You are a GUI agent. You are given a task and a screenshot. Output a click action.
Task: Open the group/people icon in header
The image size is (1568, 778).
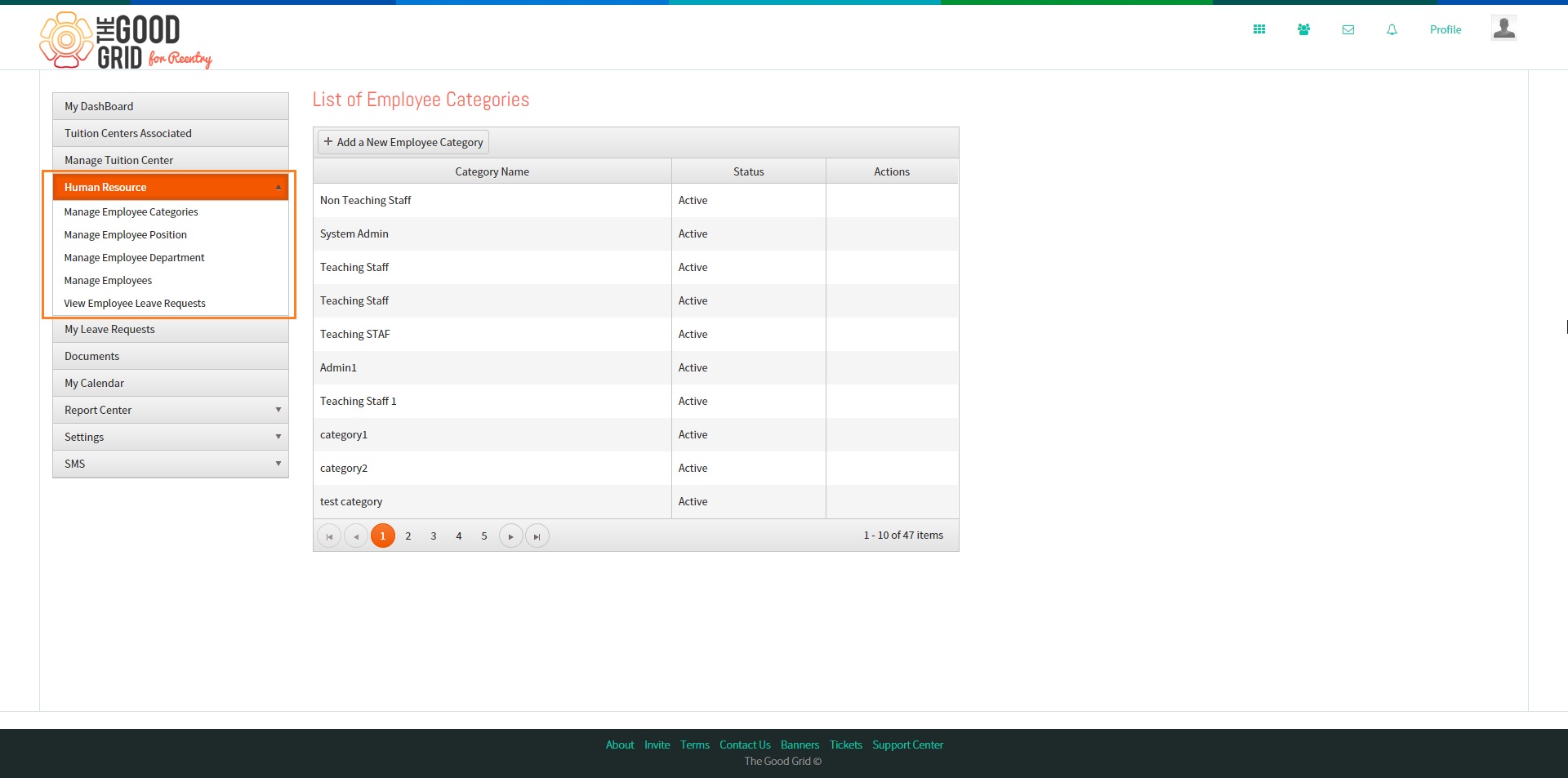pos(1303,29)
